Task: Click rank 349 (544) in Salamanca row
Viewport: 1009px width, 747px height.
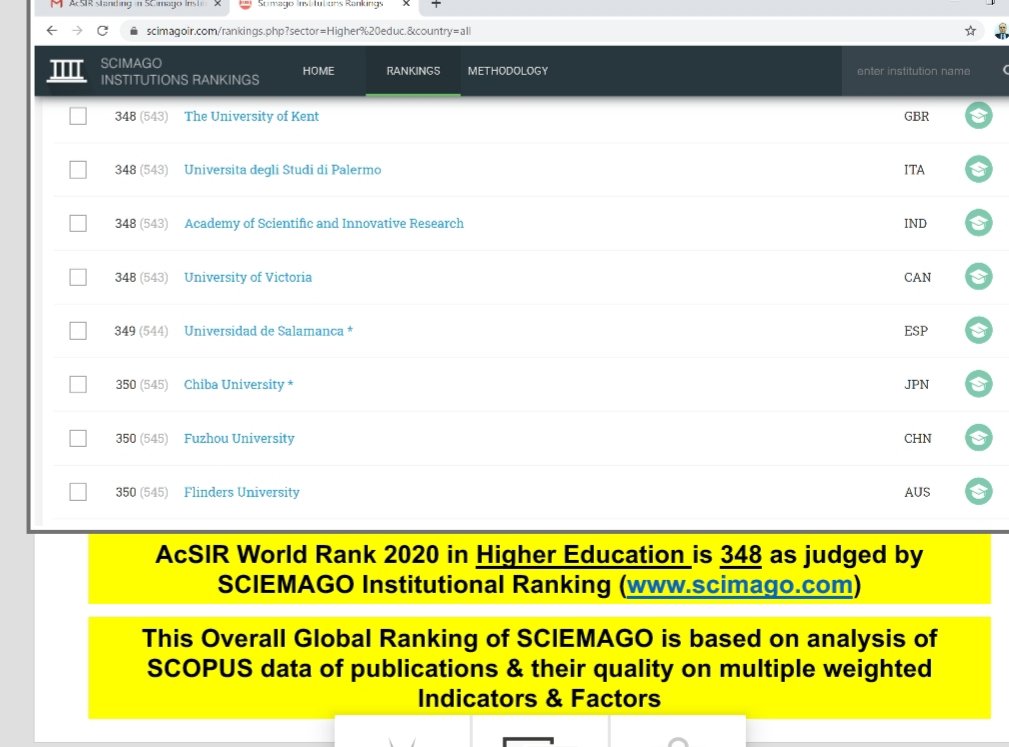Action: click(142, 331)
